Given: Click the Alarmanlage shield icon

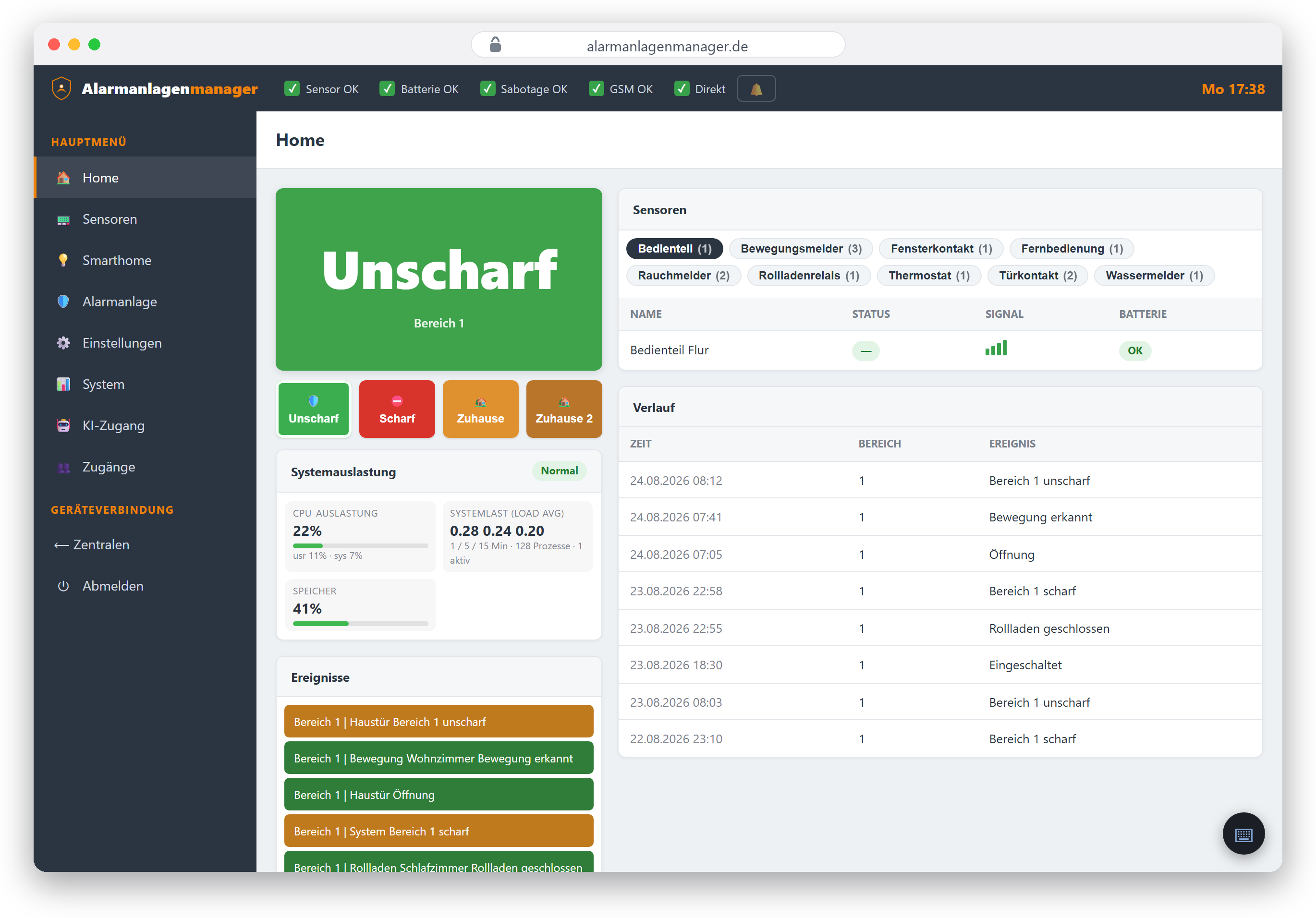Looking at the screenshot, I should (x=63, y=302).
